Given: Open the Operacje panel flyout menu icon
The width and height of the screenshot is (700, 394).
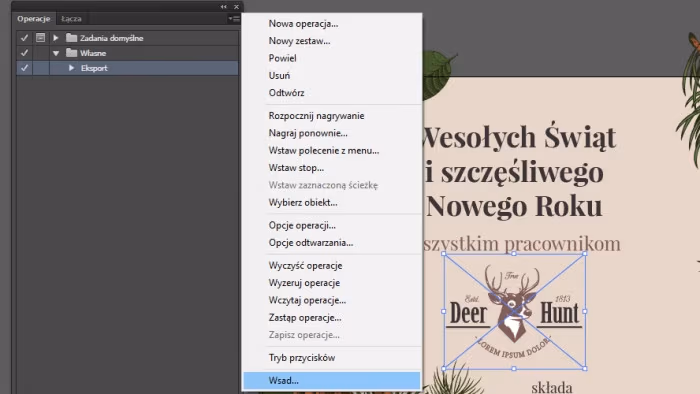Looking at the screenshot, I should click(x=234, y=19).
